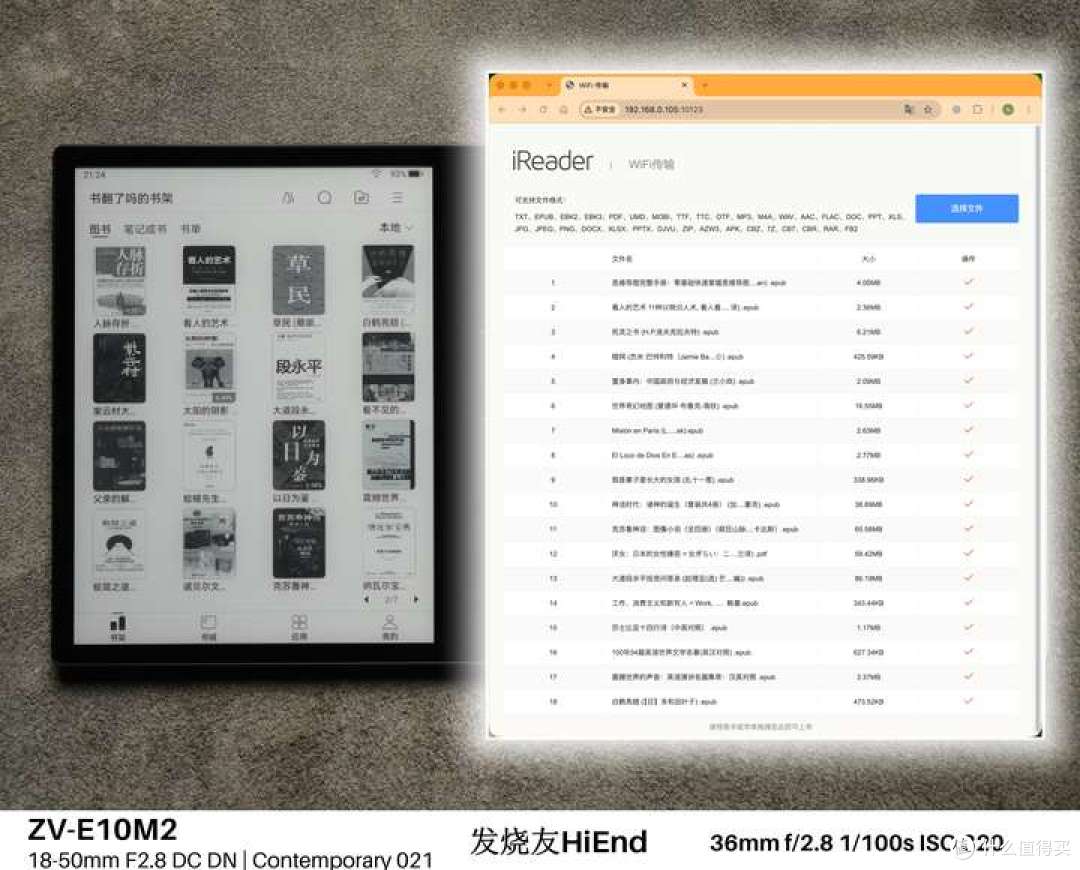Click the browser forward arrow
1080x870 pixels.
[522, 110]
